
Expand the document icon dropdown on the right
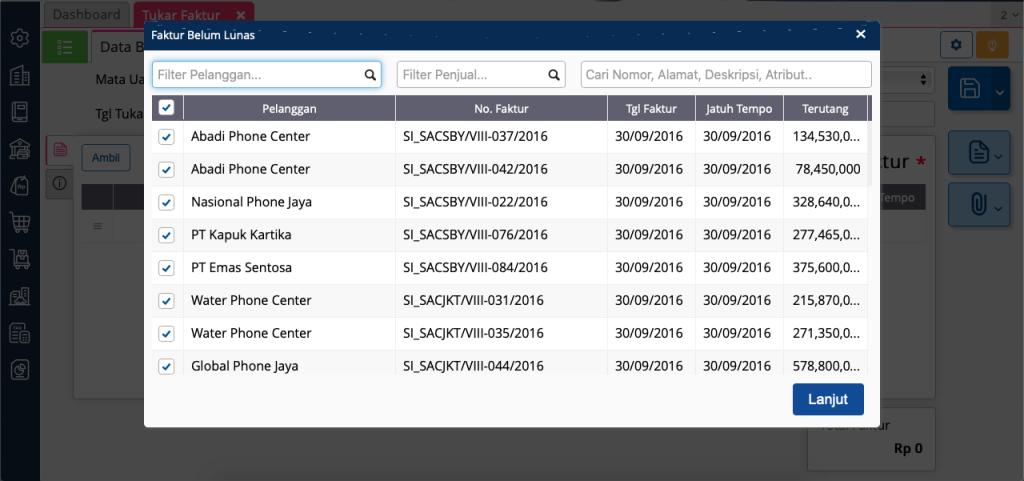998,153
